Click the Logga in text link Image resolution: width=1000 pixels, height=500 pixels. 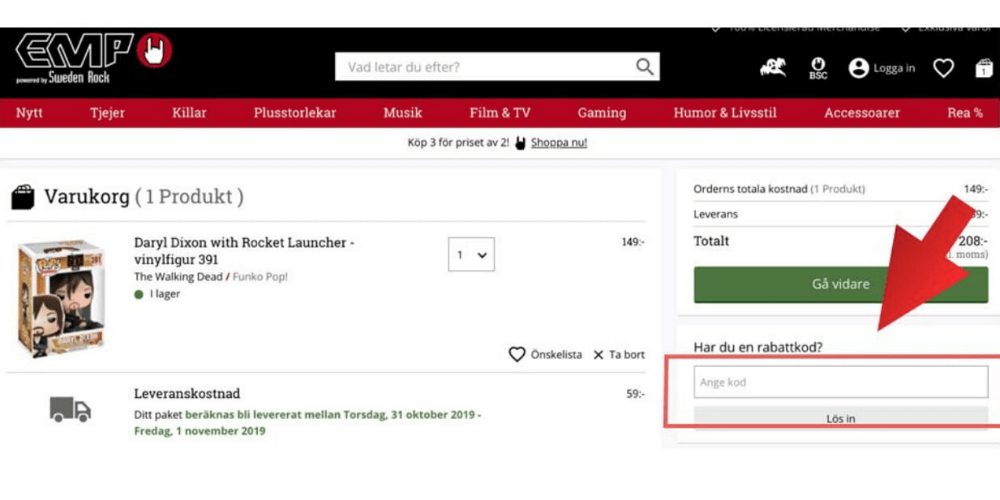pyautogui.click(x=894, y=68)
